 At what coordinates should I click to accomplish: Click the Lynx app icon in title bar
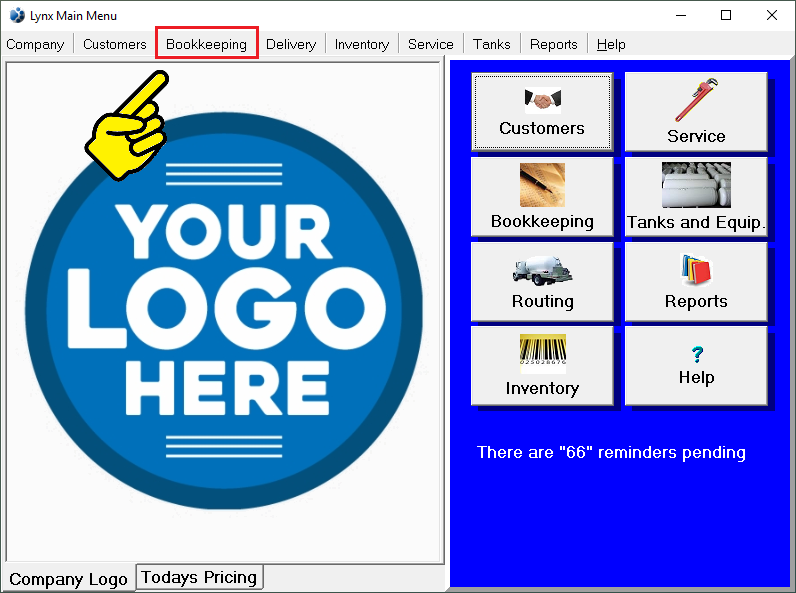coord(17,15)
